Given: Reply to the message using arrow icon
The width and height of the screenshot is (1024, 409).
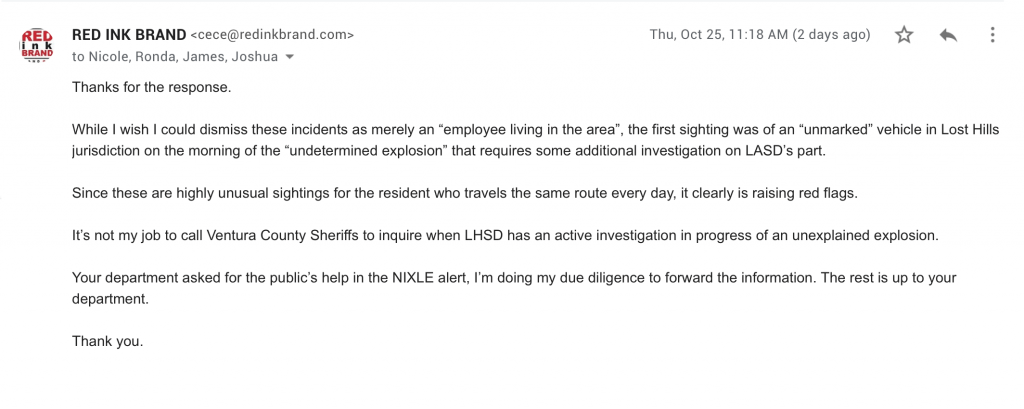Looking at the screenshot, I should click(x=948, y=35).
